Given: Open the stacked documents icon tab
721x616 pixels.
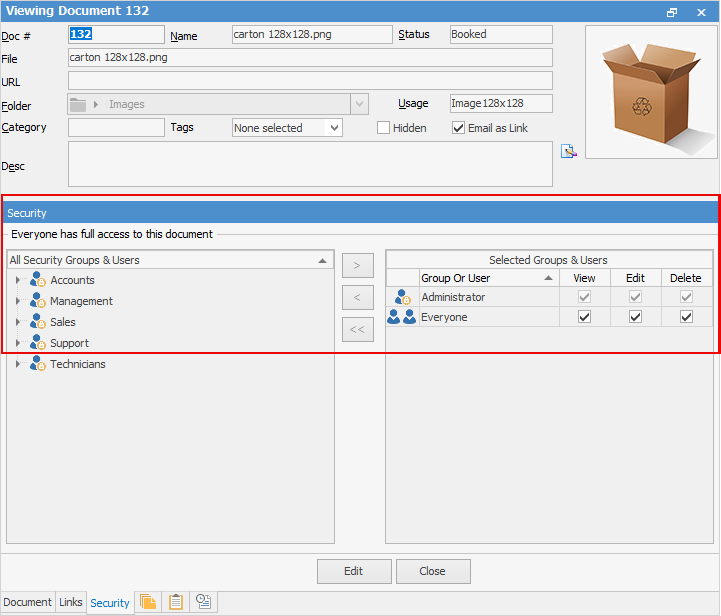Looking at the screenshot, I should click(148, 602).
